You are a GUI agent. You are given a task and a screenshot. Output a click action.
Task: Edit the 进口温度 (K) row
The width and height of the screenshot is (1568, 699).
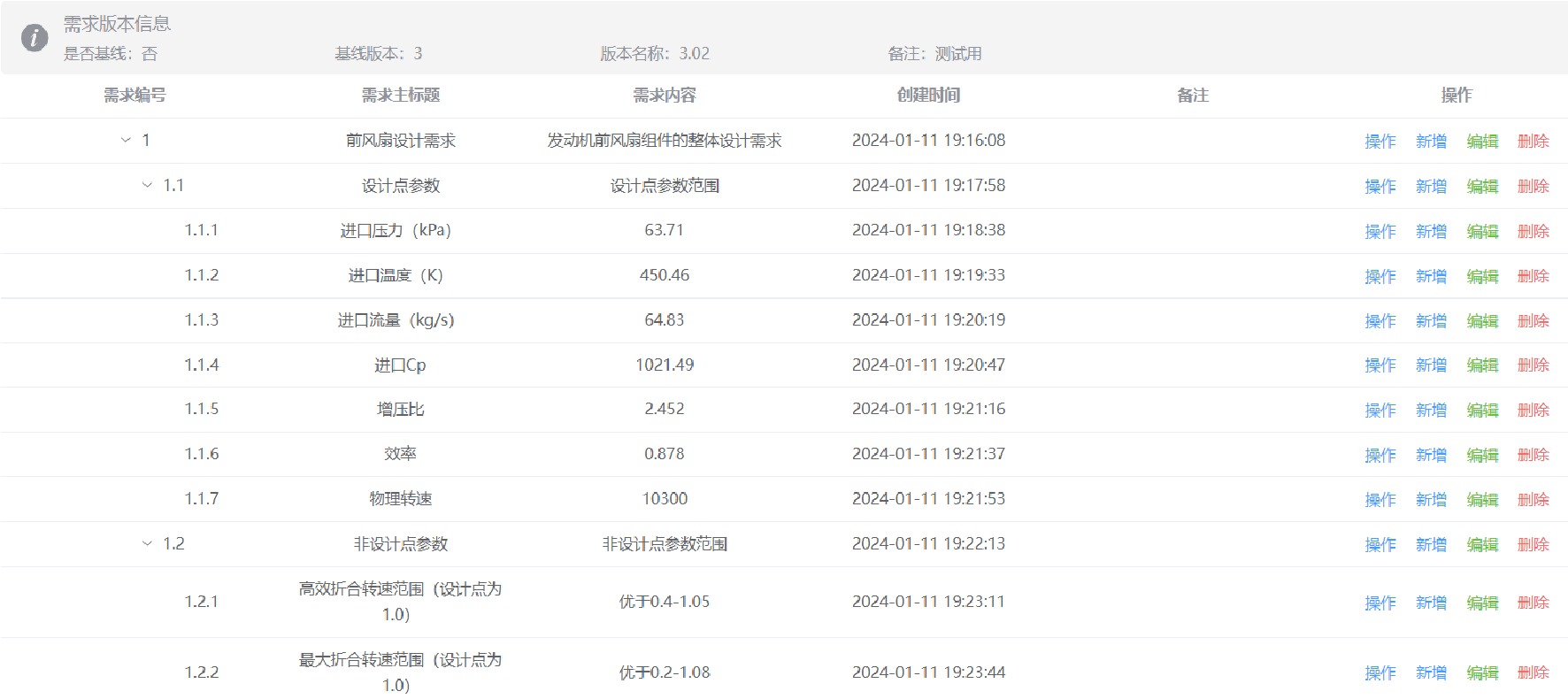[1482, 277]
